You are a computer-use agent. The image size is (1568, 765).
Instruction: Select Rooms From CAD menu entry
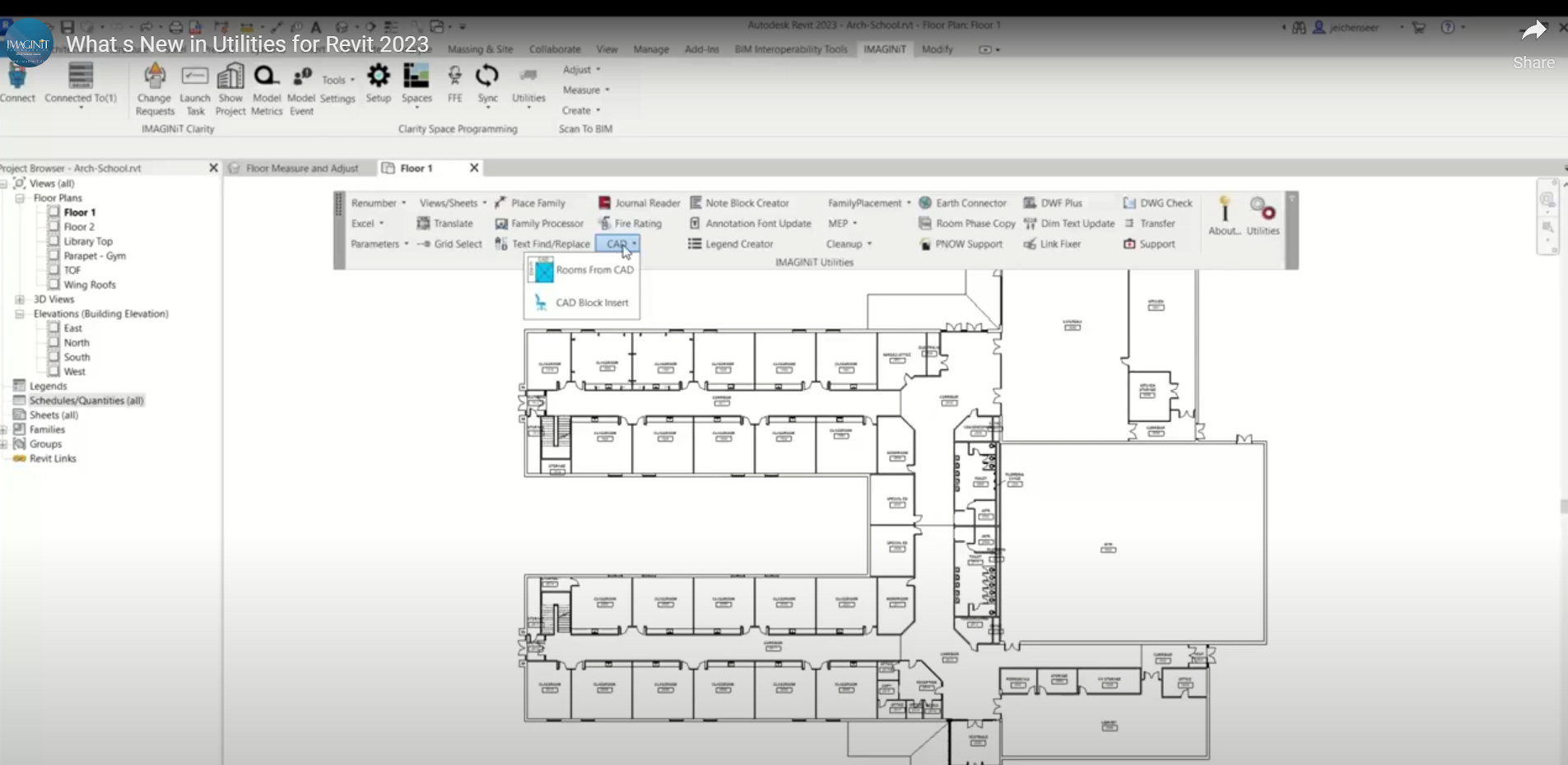point(595,270)
